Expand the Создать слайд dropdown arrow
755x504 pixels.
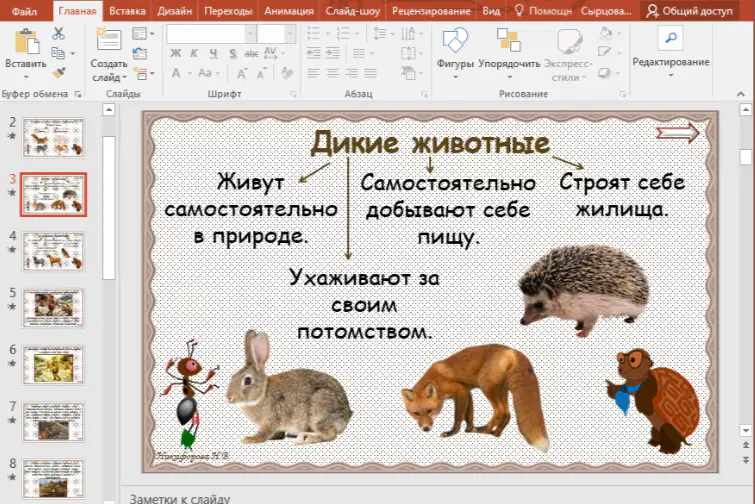pos(125,78)
